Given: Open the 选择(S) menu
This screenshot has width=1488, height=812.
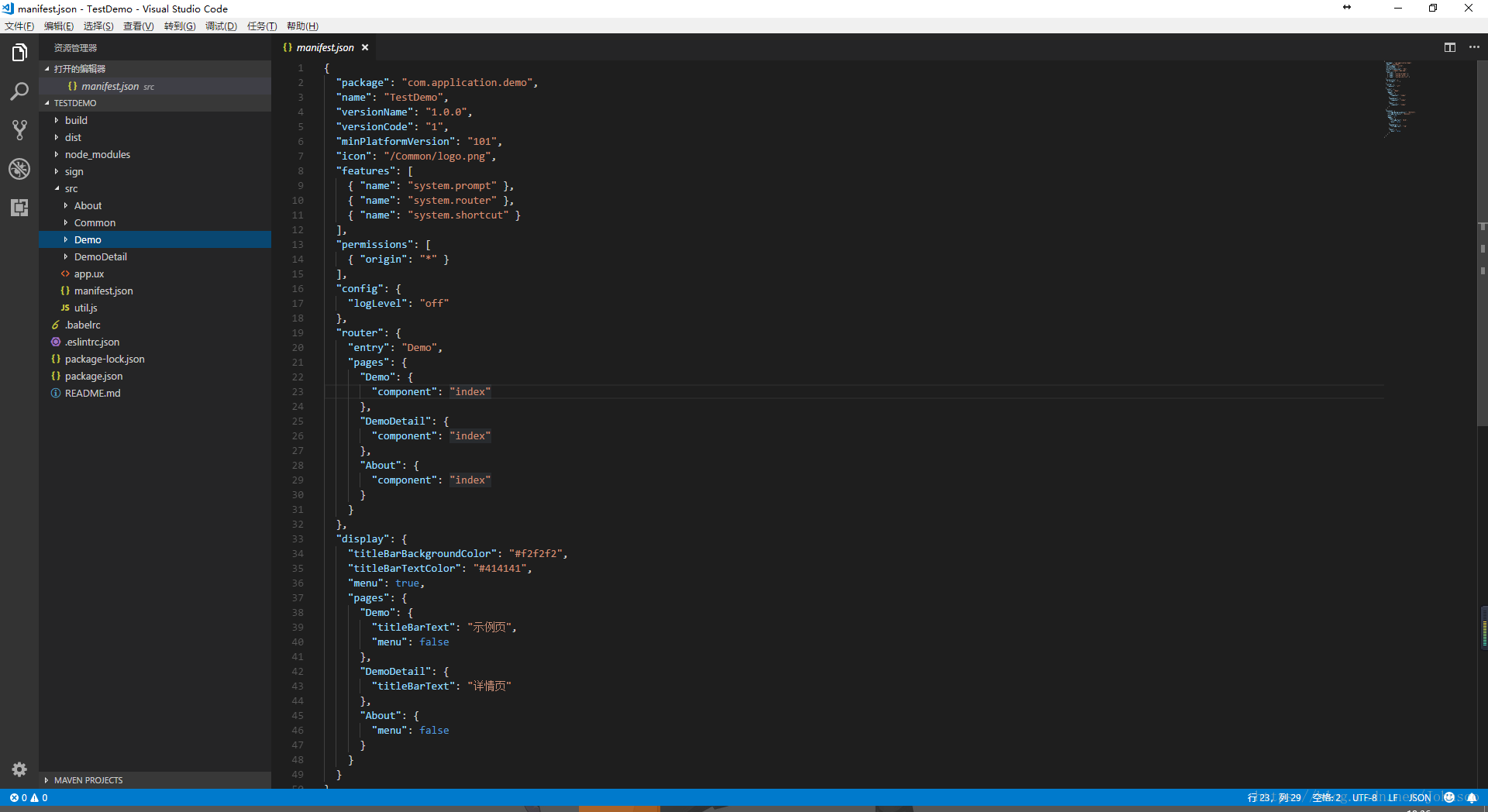Looking at the screenshot, I should [98, 26].
